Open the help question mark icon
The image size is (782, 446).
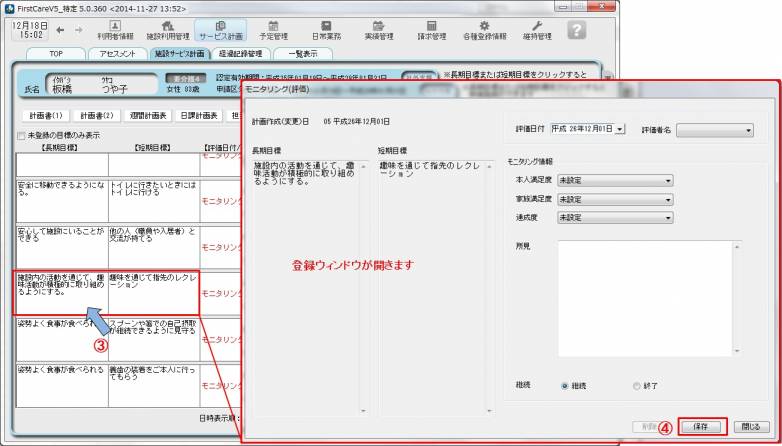[576, 30]
